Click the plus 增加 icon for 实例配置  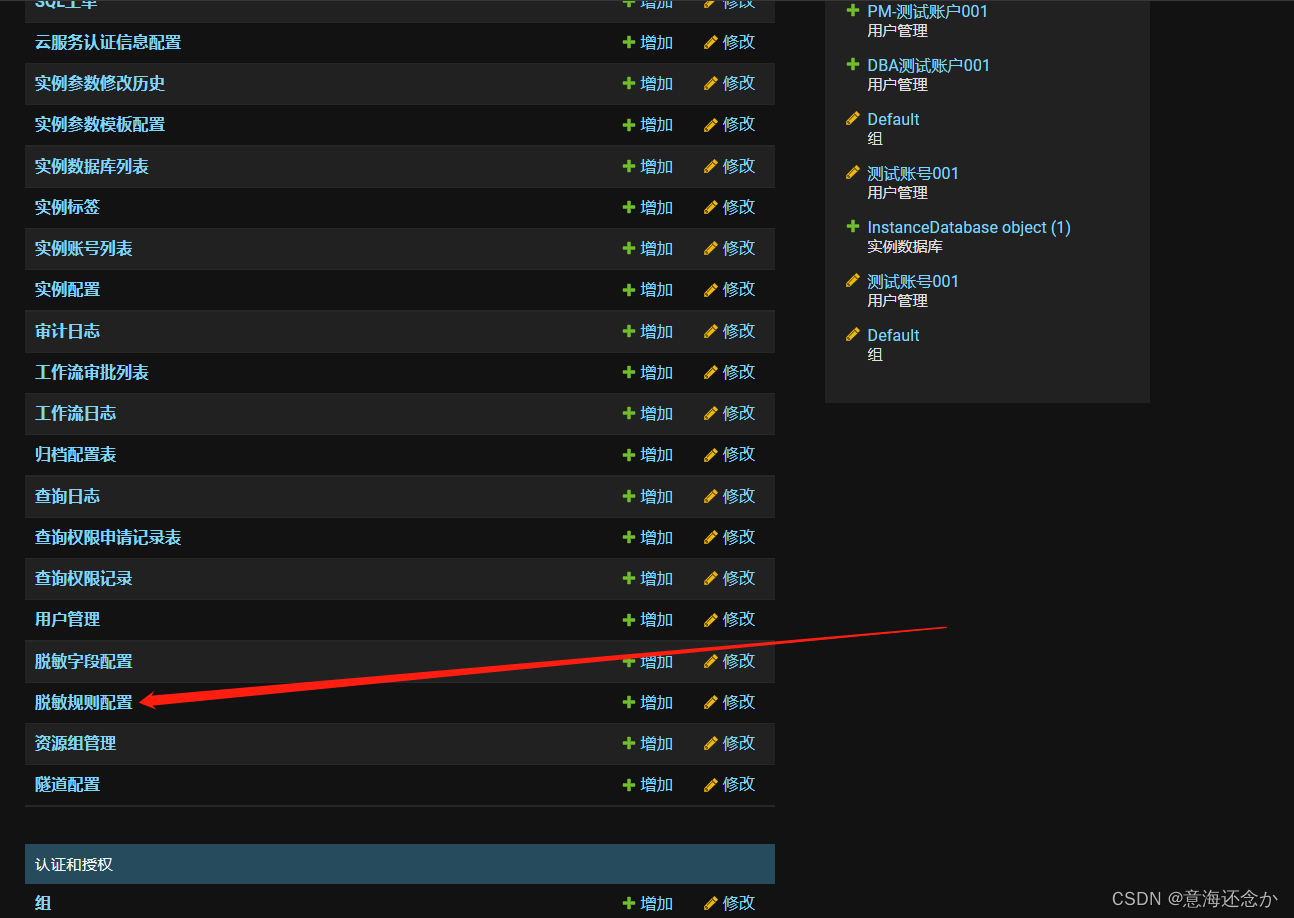point(629,290)
